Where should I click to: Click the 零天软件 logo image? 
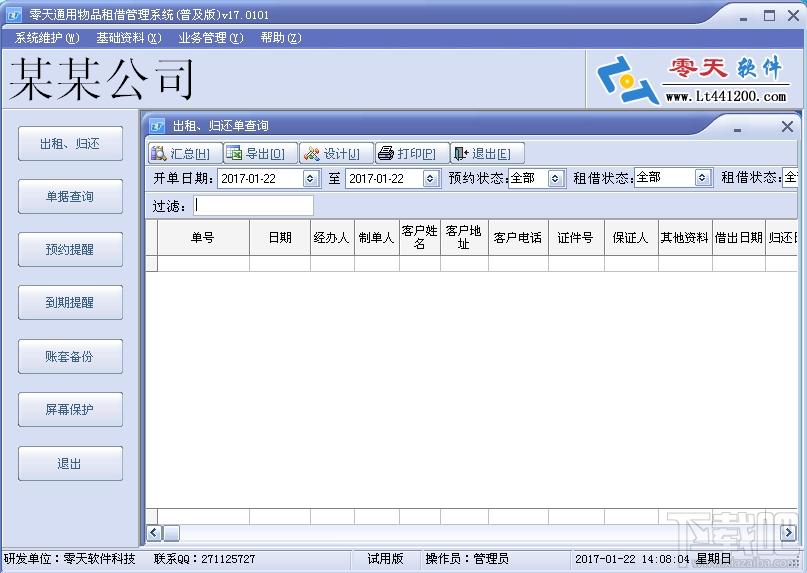(x=693, y=80)
